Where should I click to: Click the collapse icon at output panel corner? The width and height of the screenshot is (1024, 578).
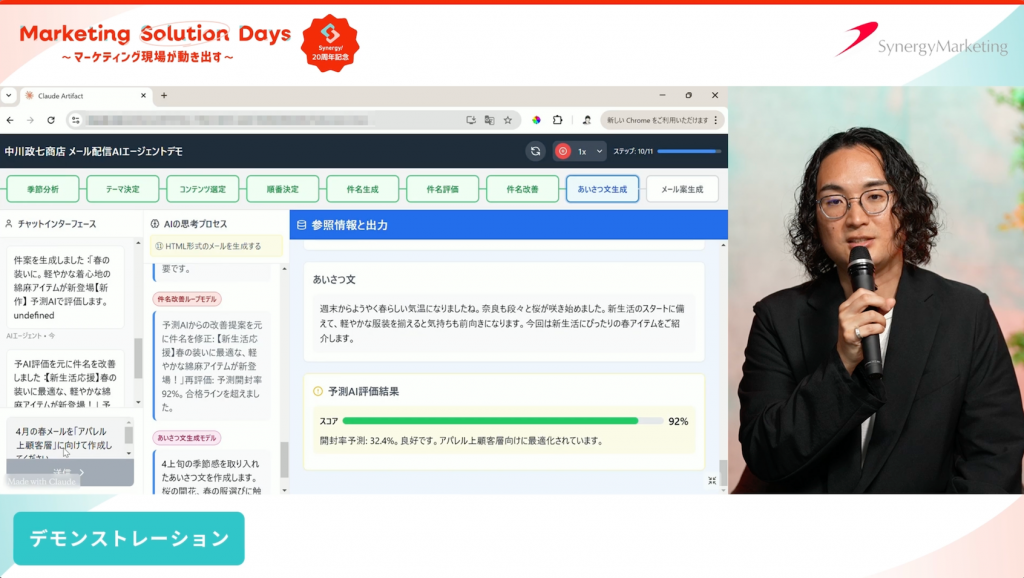tap(712, 481)
